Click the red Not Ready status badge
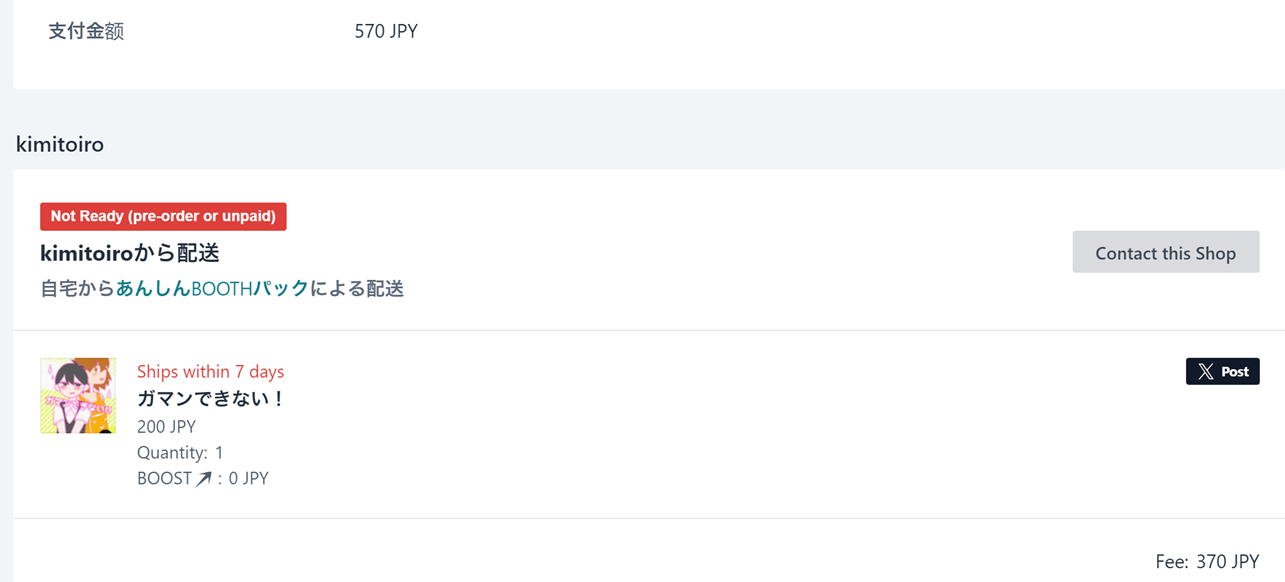This screenshot has width=1285, height=582. tap(163, 216)
